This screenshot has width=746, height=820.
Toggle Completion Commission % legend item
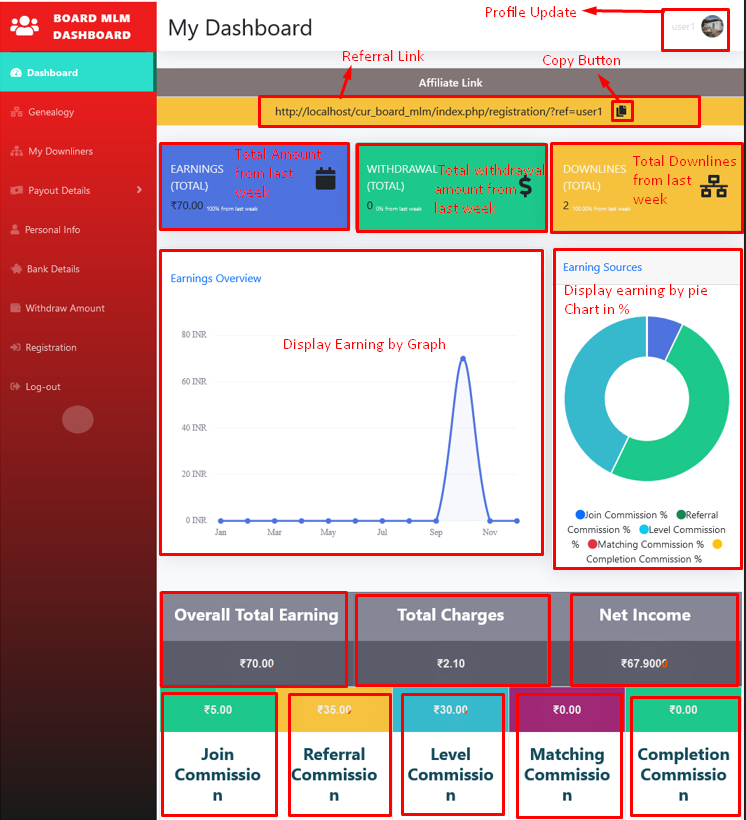tap(654, 552)
